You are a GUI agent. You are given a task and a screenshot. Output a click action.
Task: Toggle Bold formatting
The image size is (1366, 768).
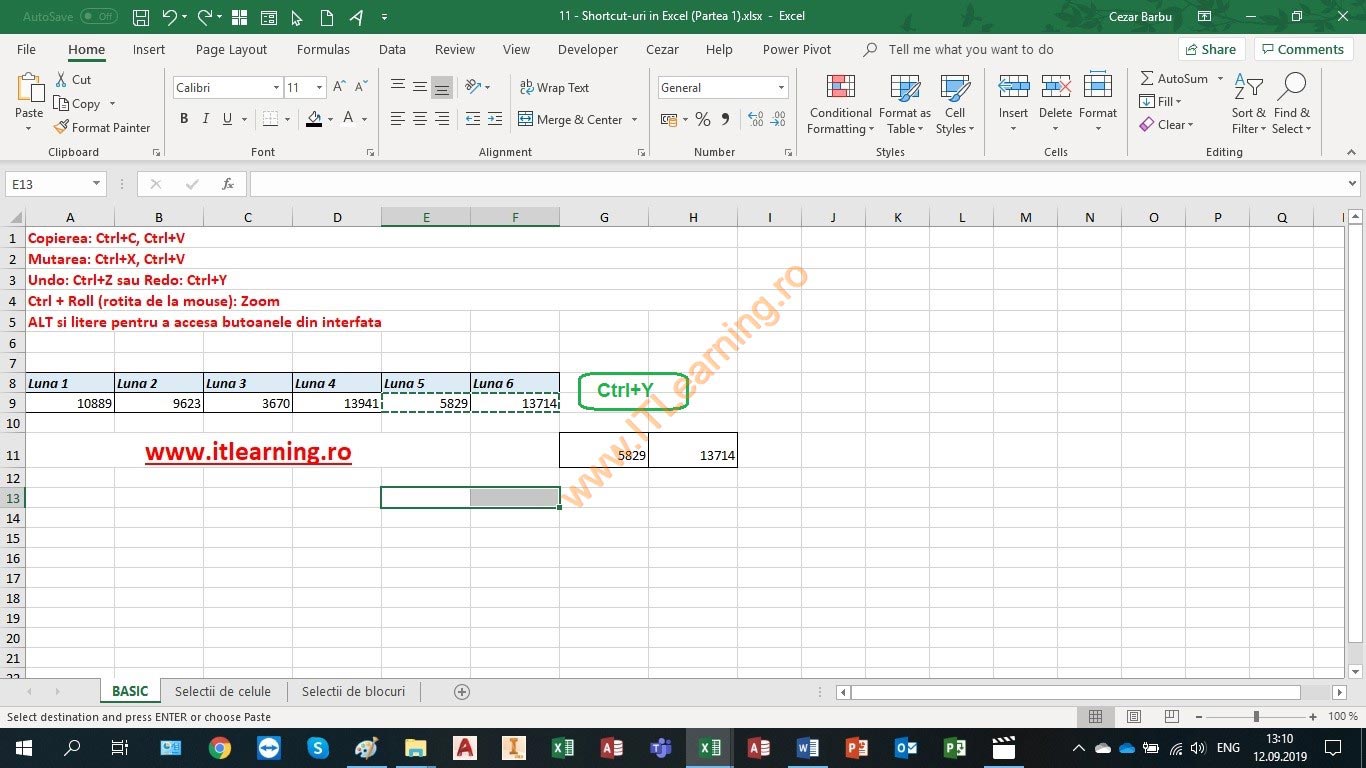pyautogui.click(x=184, y=119)
